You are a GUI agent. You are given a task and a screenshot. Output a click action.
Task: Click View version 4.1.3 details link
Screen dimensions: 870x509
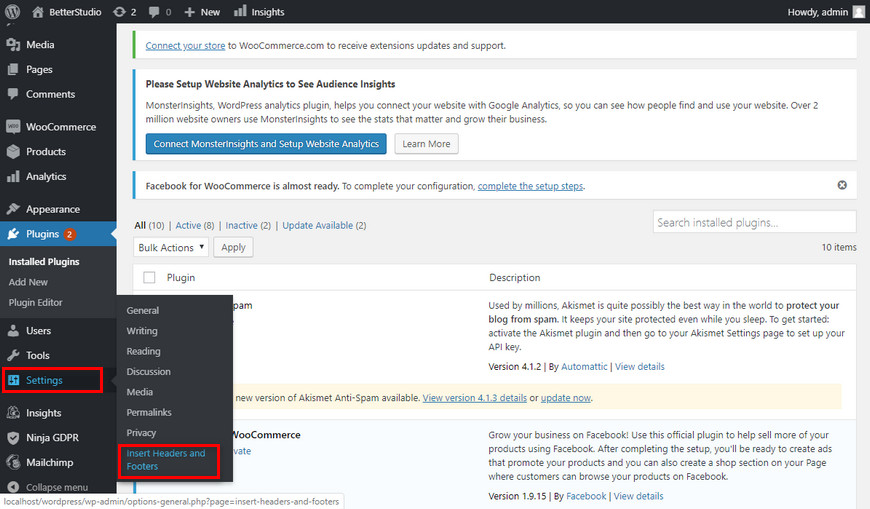tap(474, 398)
